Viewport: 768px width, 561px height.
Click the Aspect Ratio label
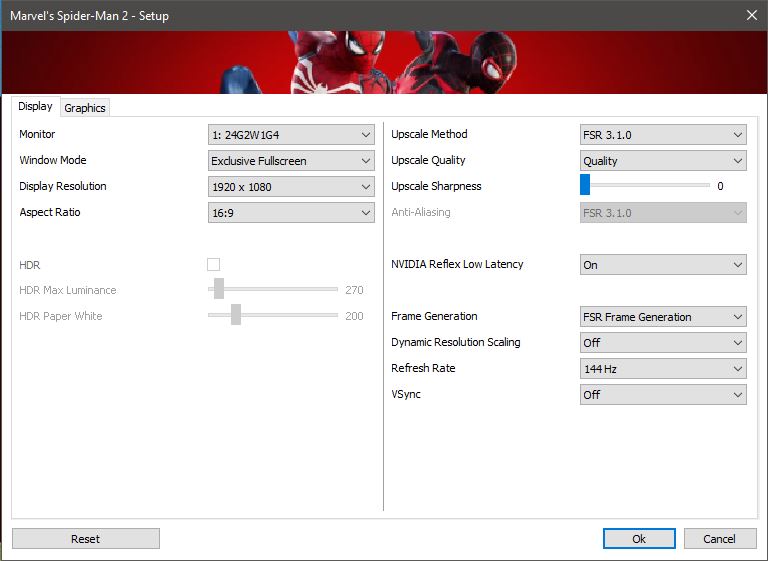tap(50, 212)
